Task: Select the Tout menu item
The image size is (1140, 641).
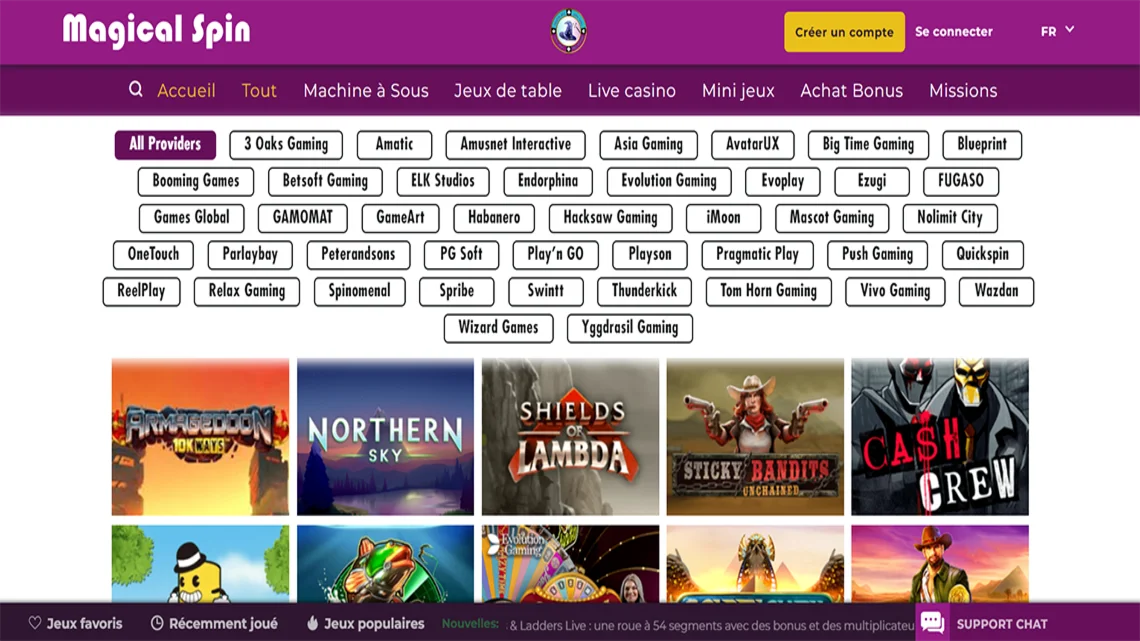Action: (259, 90)
